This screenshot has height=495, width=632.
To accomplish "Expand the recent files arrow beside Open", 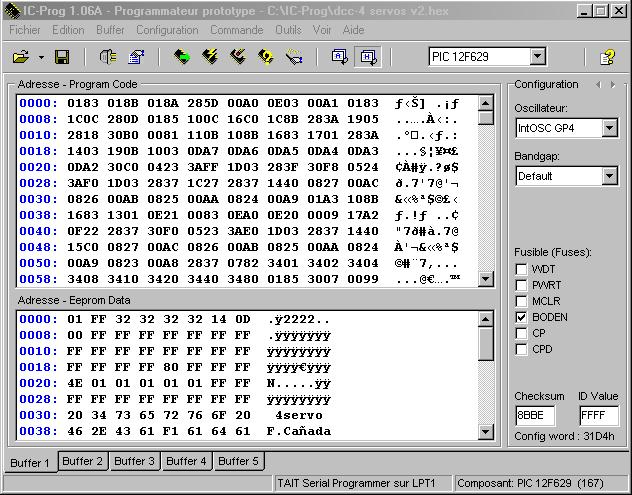I will pyautogui.click(x=41, y=58).
